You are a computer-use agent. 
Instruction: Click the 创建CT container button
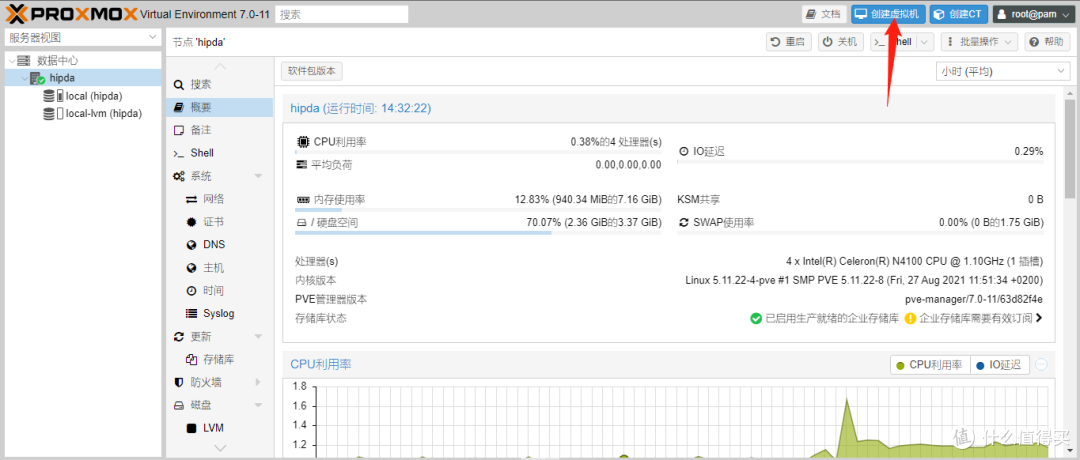(x=957, y=14)
